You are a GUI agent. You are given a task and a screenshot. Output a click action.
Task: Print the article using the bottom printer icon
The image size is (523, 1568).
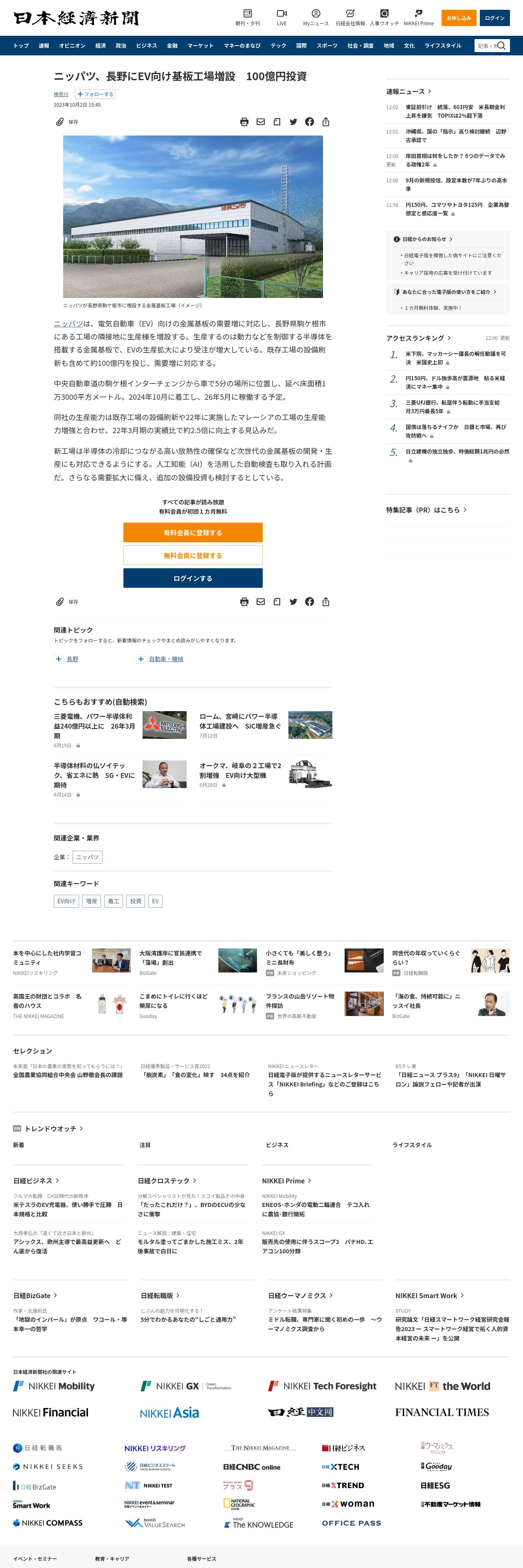pos(244,601)
